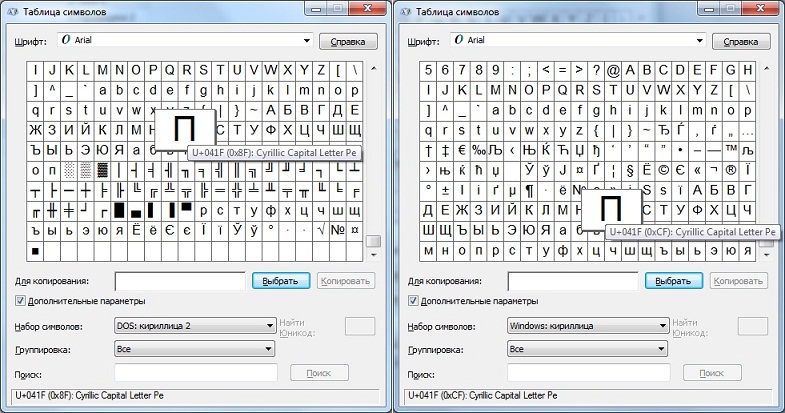Select the '░' light shade block in left window
The width and height of the screenshot is (785, 413).
69,170
